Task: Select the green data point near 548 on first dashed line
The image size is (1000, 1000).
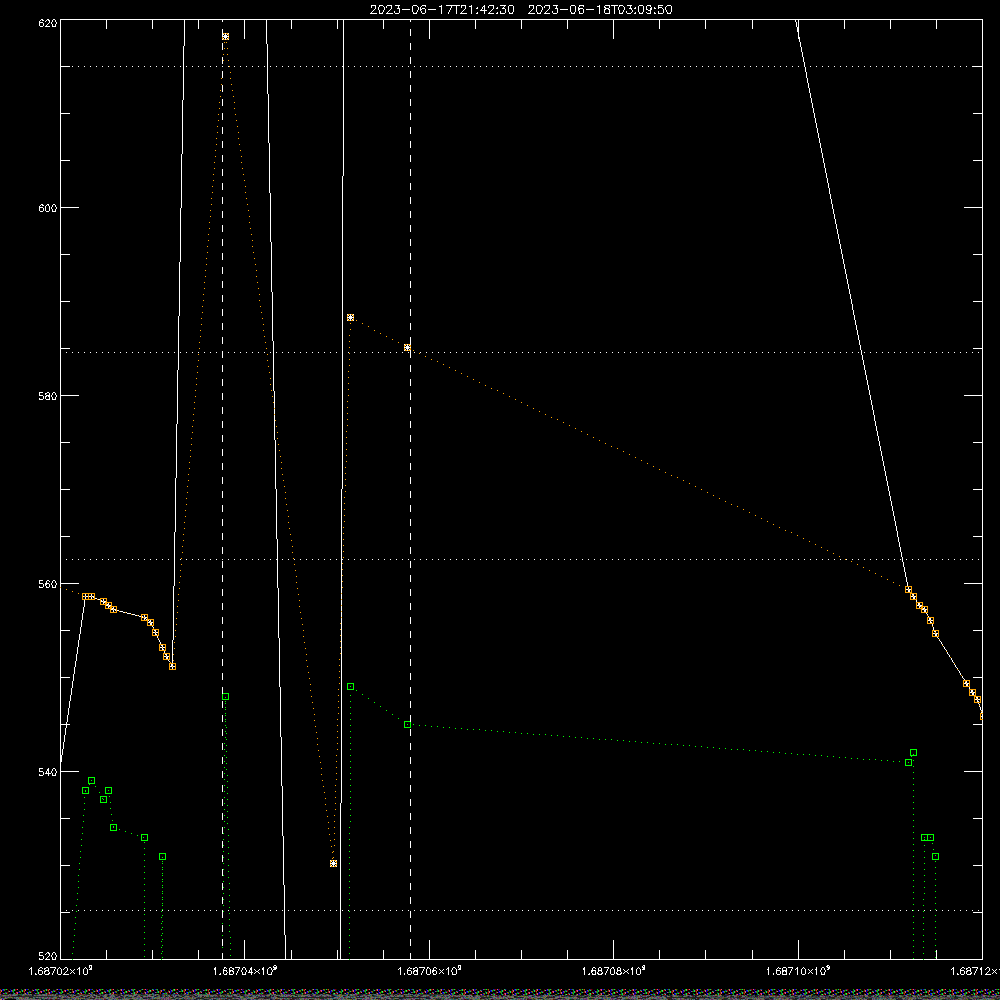Action: pyautogui.click(x=225, y=696)
